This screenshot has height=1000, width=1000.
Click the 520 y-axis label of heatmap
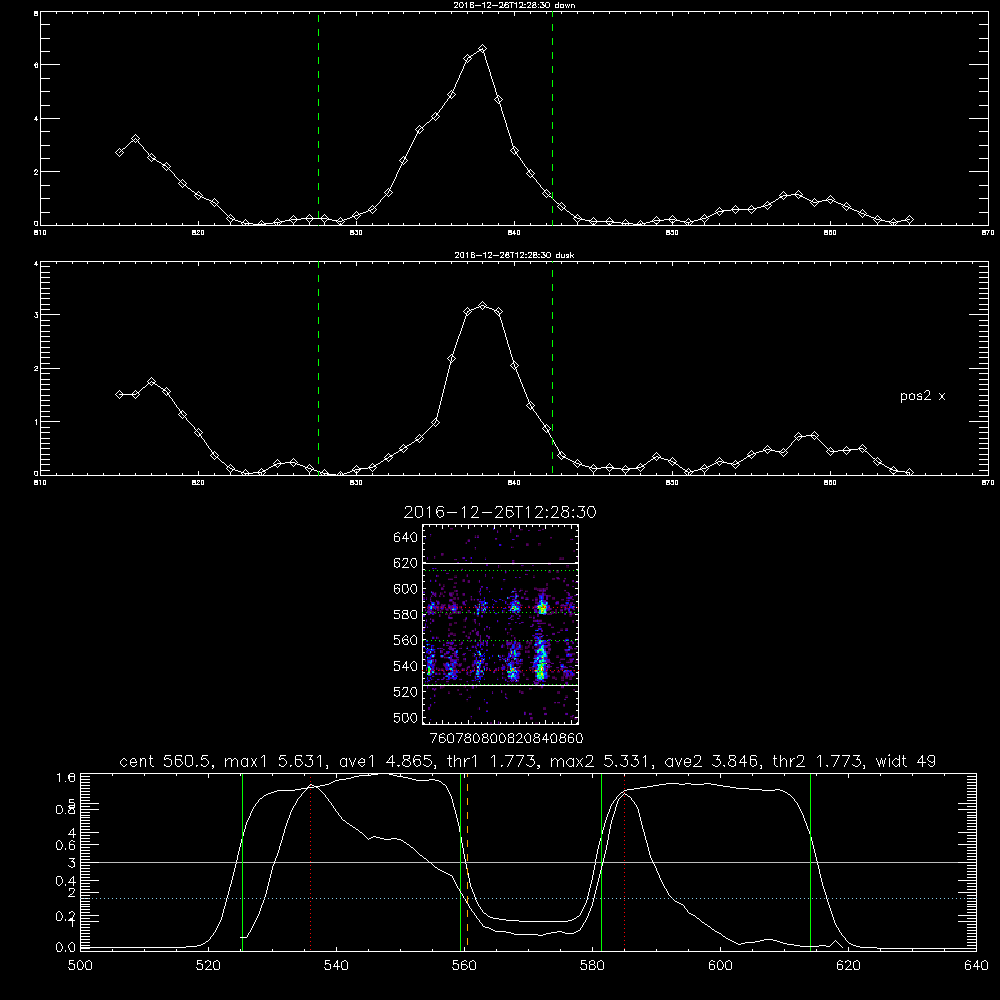click(x=406, y=692)
